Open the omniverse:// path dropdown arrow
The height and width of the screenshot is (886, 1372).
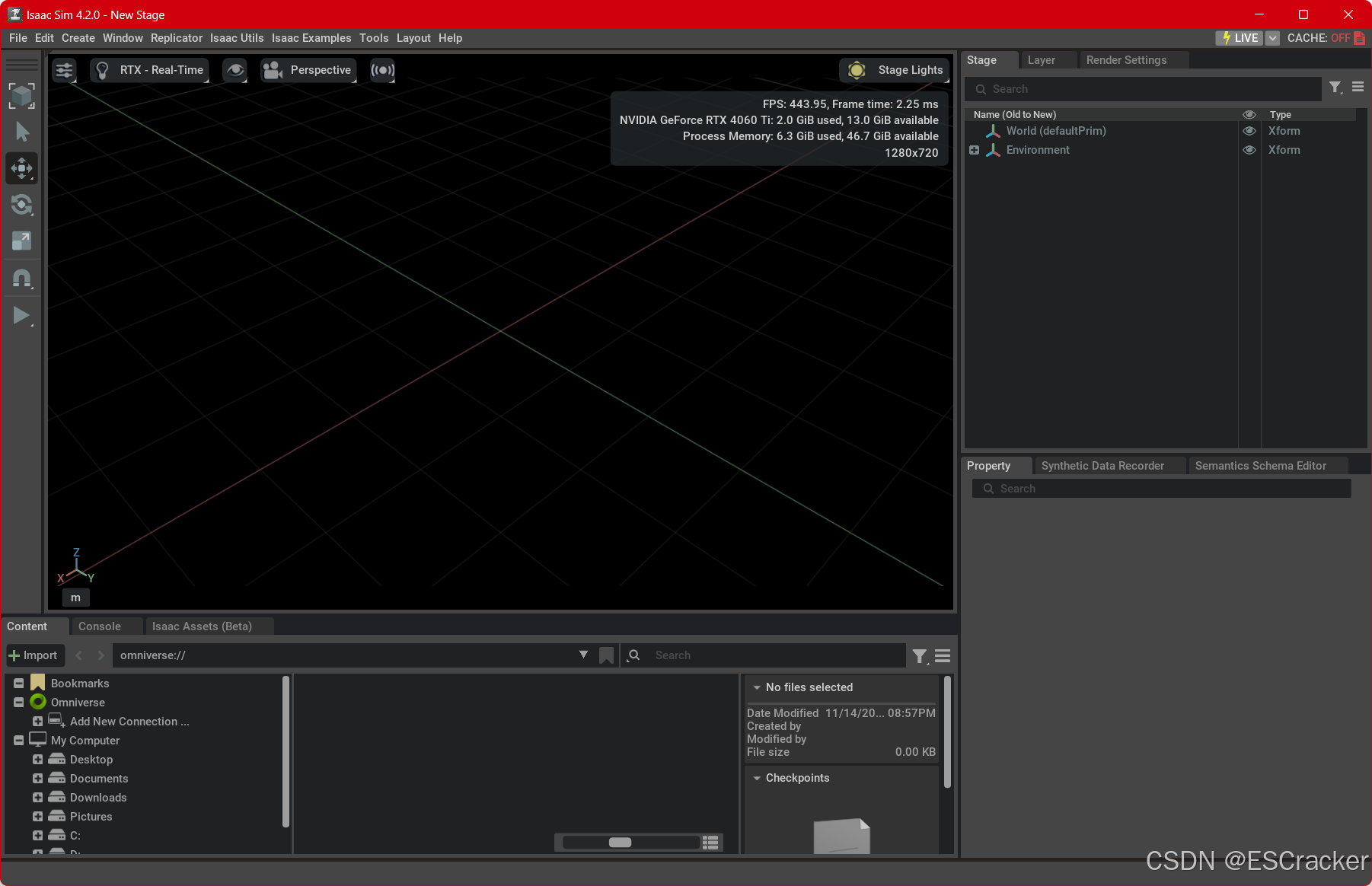(x=583, y=655)
